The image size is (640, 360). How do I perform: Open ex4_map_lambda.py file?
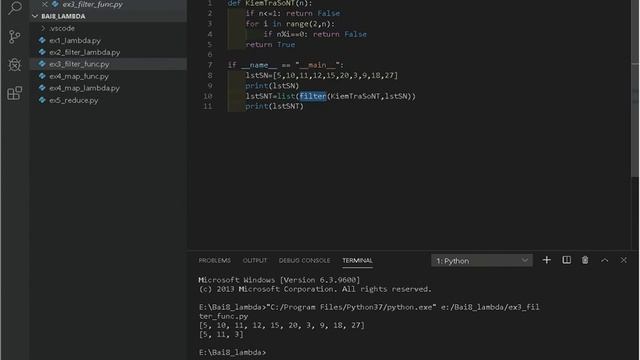point(84,88)
